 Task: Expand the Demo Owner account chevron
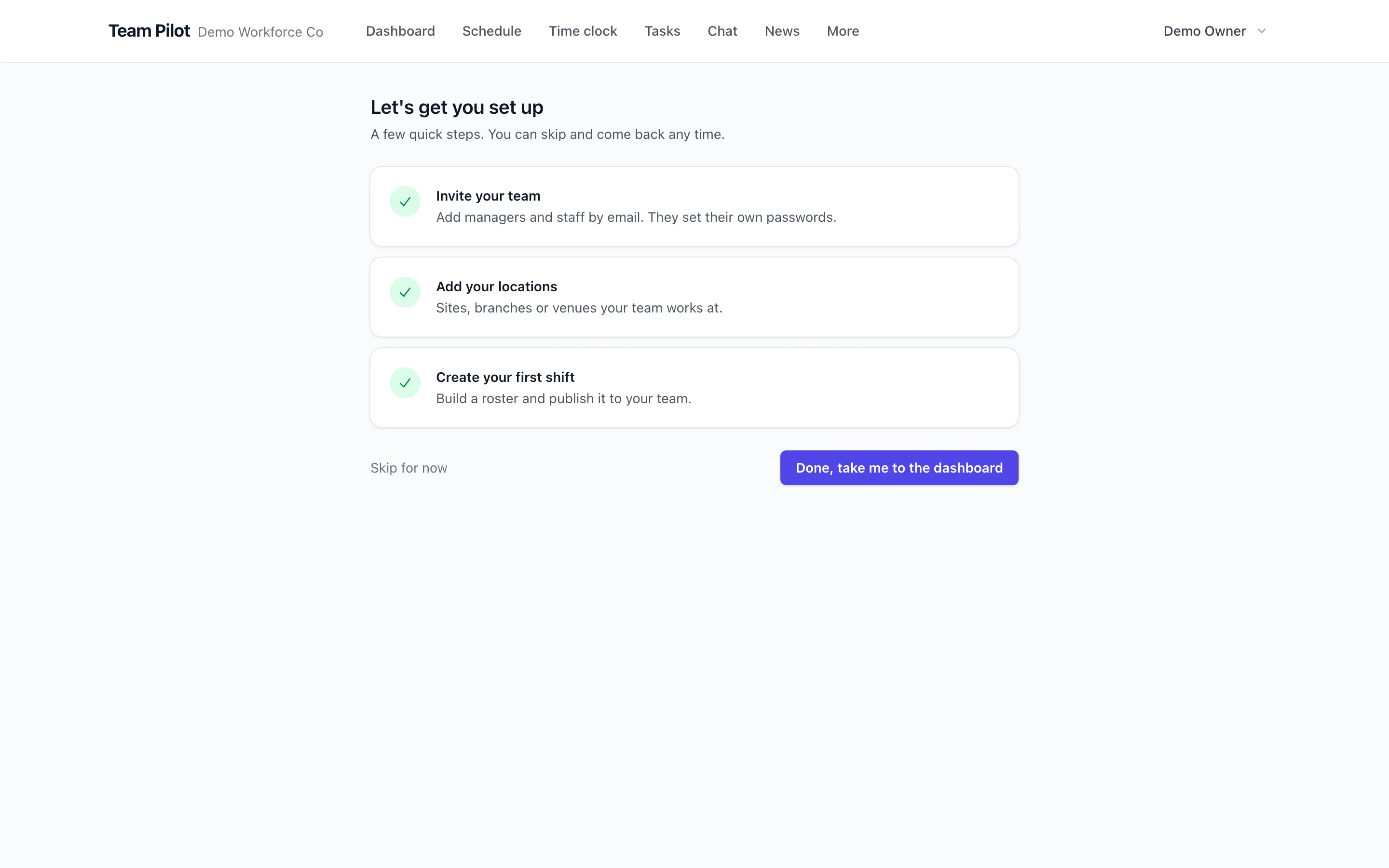point(1261,31)
